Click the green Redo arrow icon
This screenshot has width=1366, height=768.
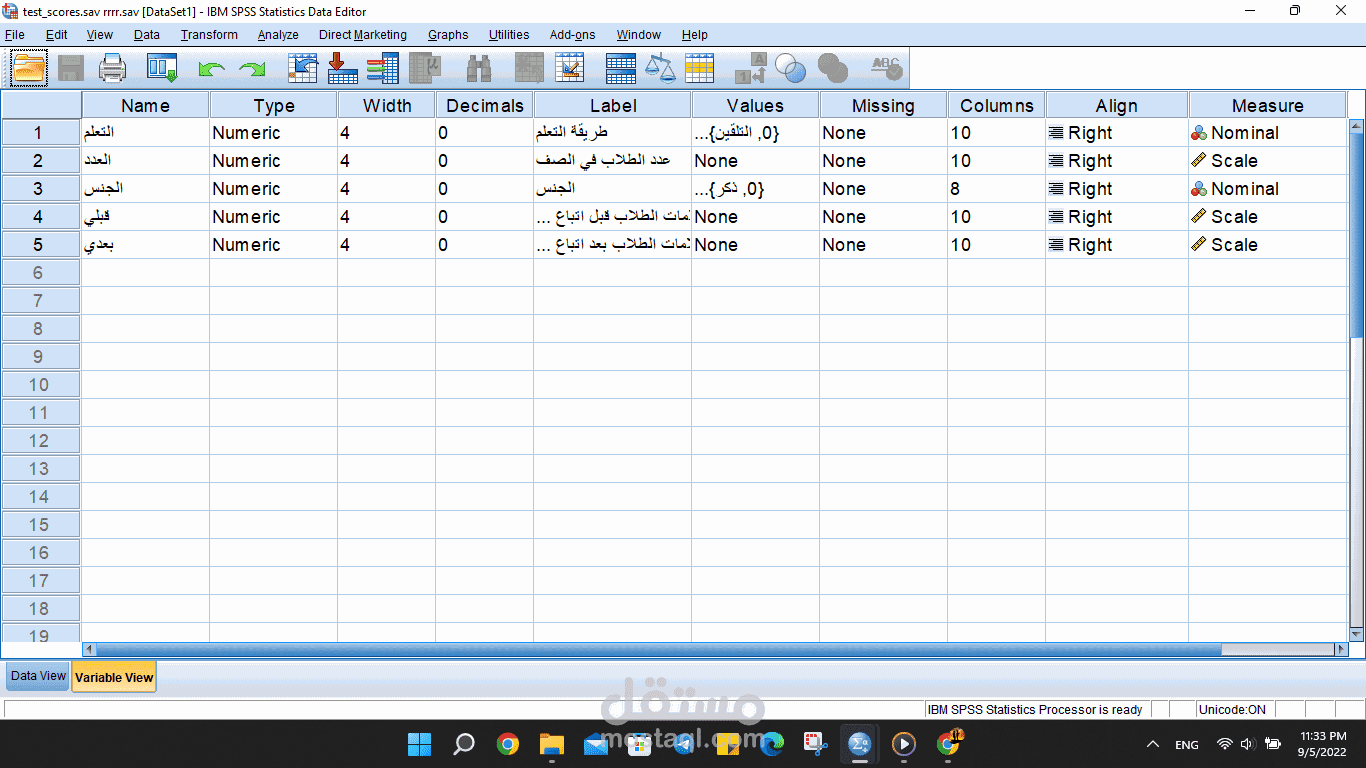point(252,69)
